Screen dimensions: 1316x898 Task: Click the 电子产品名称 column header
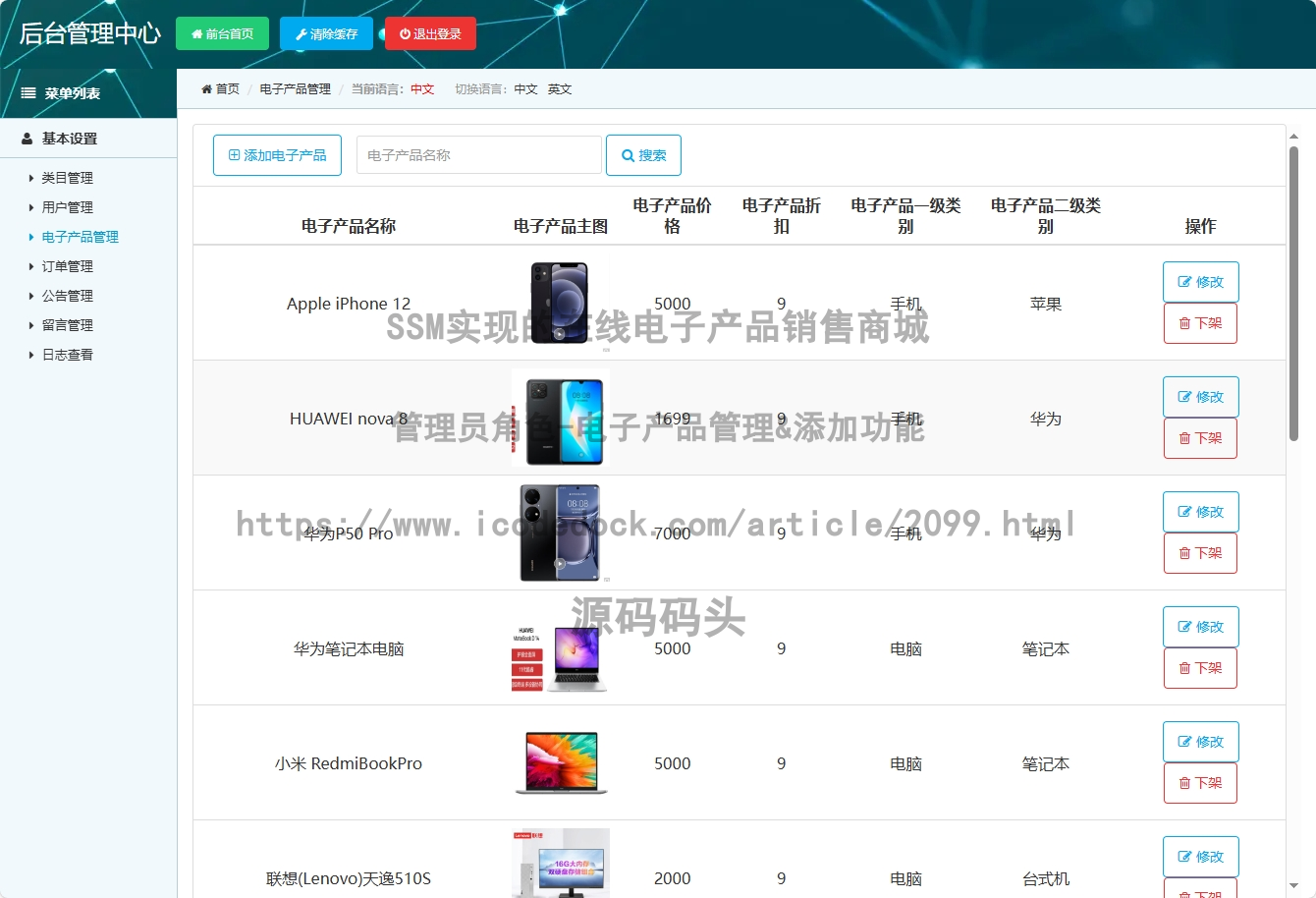pyautogui.click(x=349, y=226)
